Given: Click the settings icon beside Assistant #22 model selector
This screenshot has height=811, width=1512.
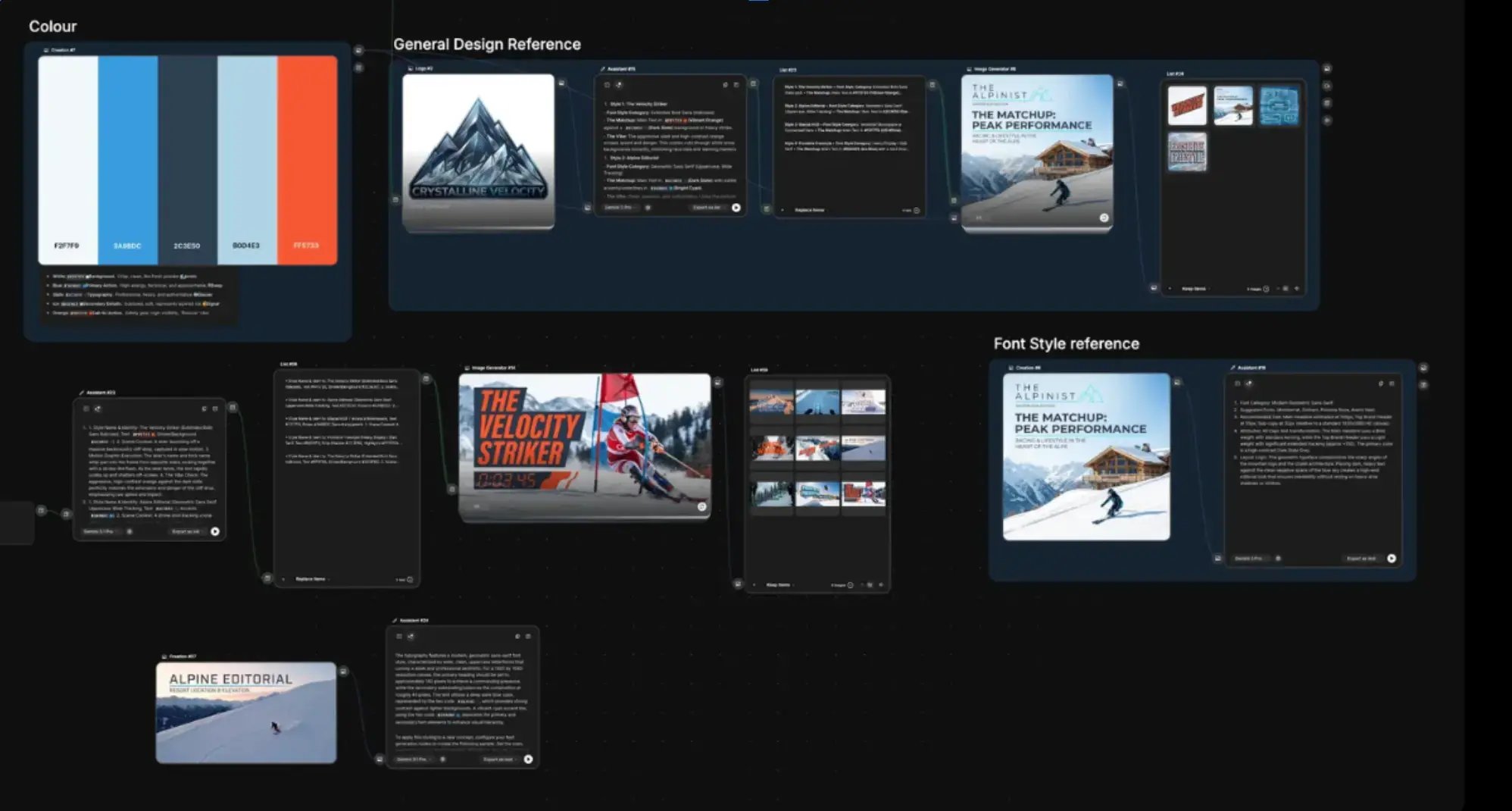Looking at the screenshot, I should point(130,531).
